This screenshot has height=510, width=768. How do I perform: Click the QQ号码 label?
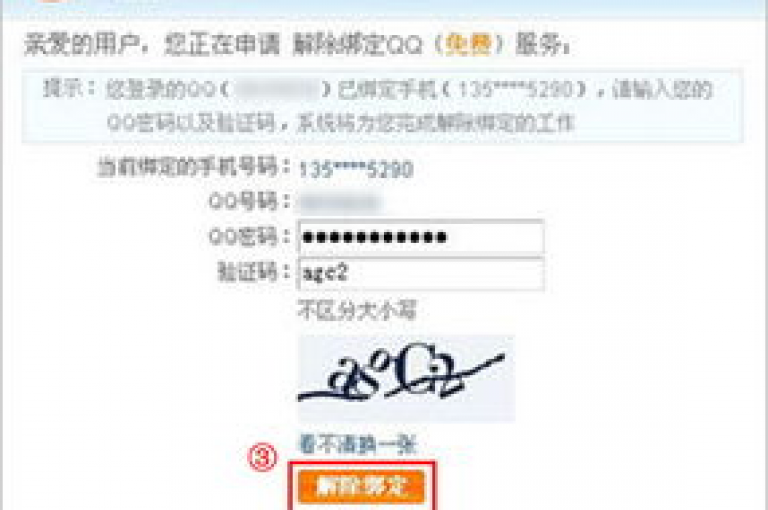click(243, 202)
